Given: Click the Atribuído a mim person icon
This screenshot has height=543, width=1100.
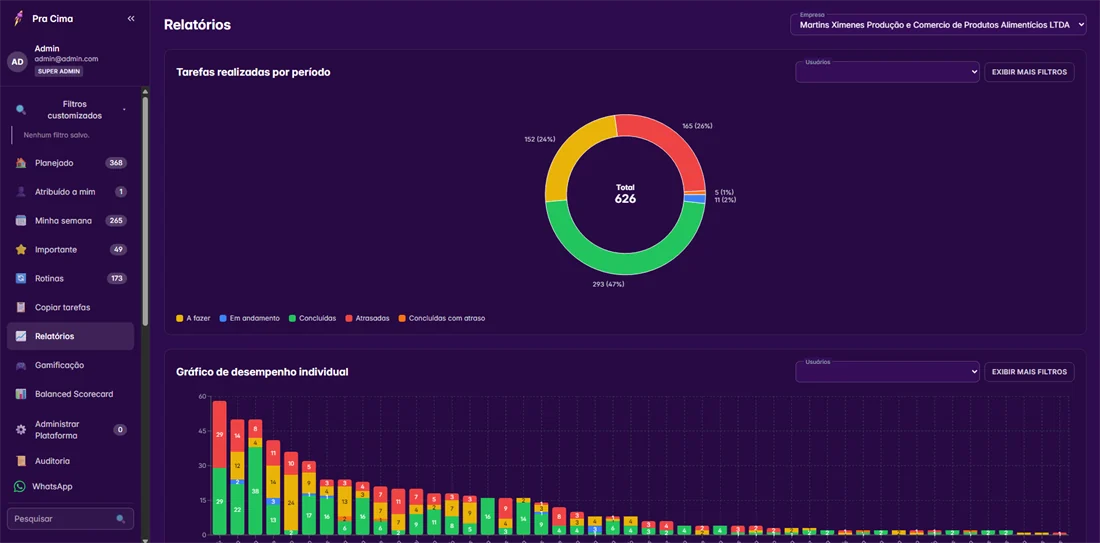Looking at the screenshot, I should (x=21, y=192).
